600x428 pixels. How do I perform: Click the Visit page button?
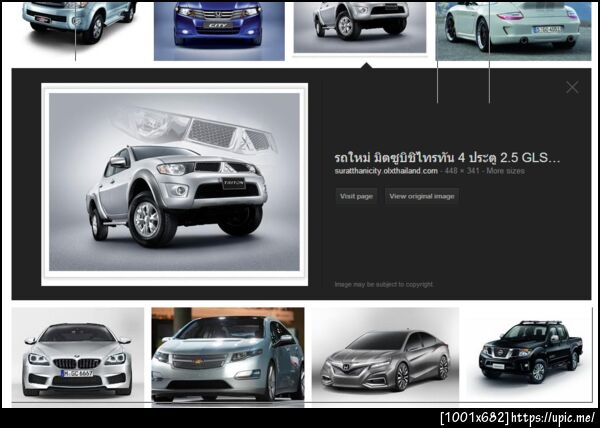point(356,196)
